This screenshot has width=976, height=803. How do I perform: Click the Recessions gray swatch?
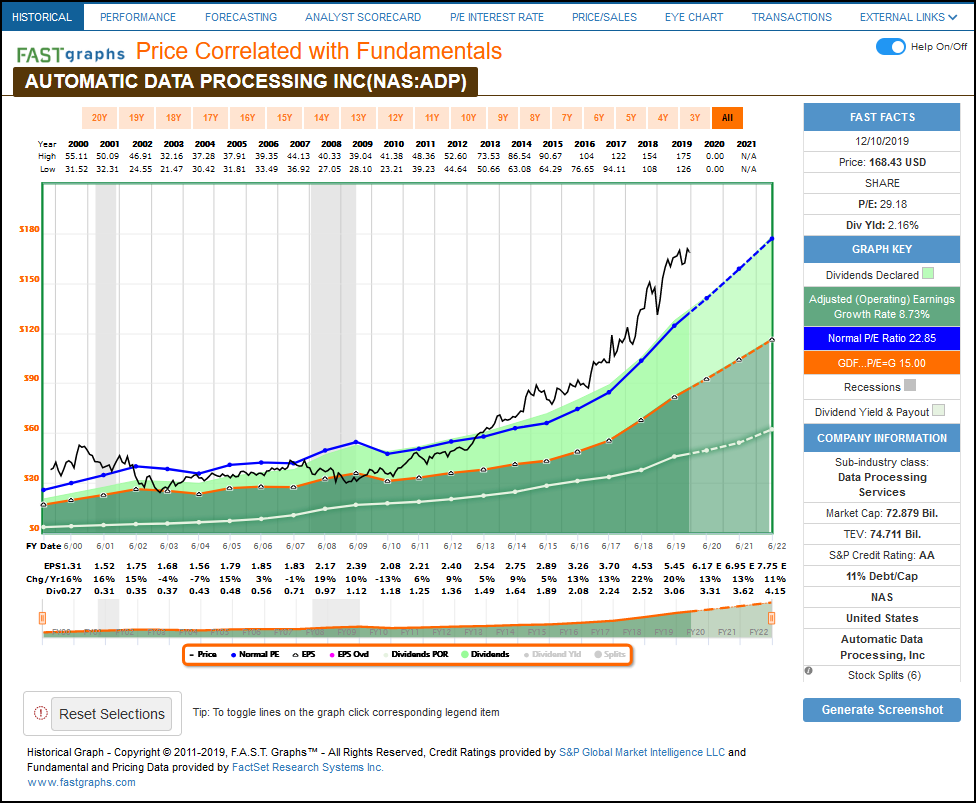click(x=910, y=386)
